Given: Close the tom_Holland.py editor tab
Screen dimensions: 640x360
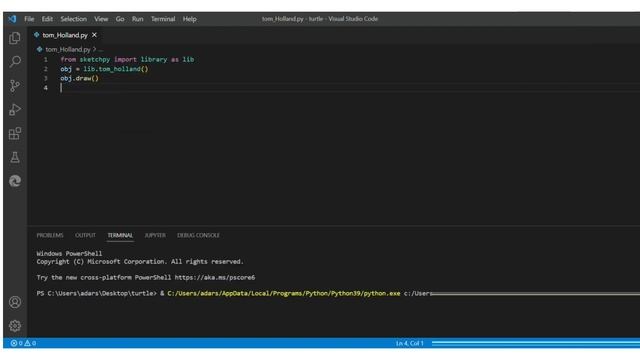Looking at the screenshot, I should 94,35.
